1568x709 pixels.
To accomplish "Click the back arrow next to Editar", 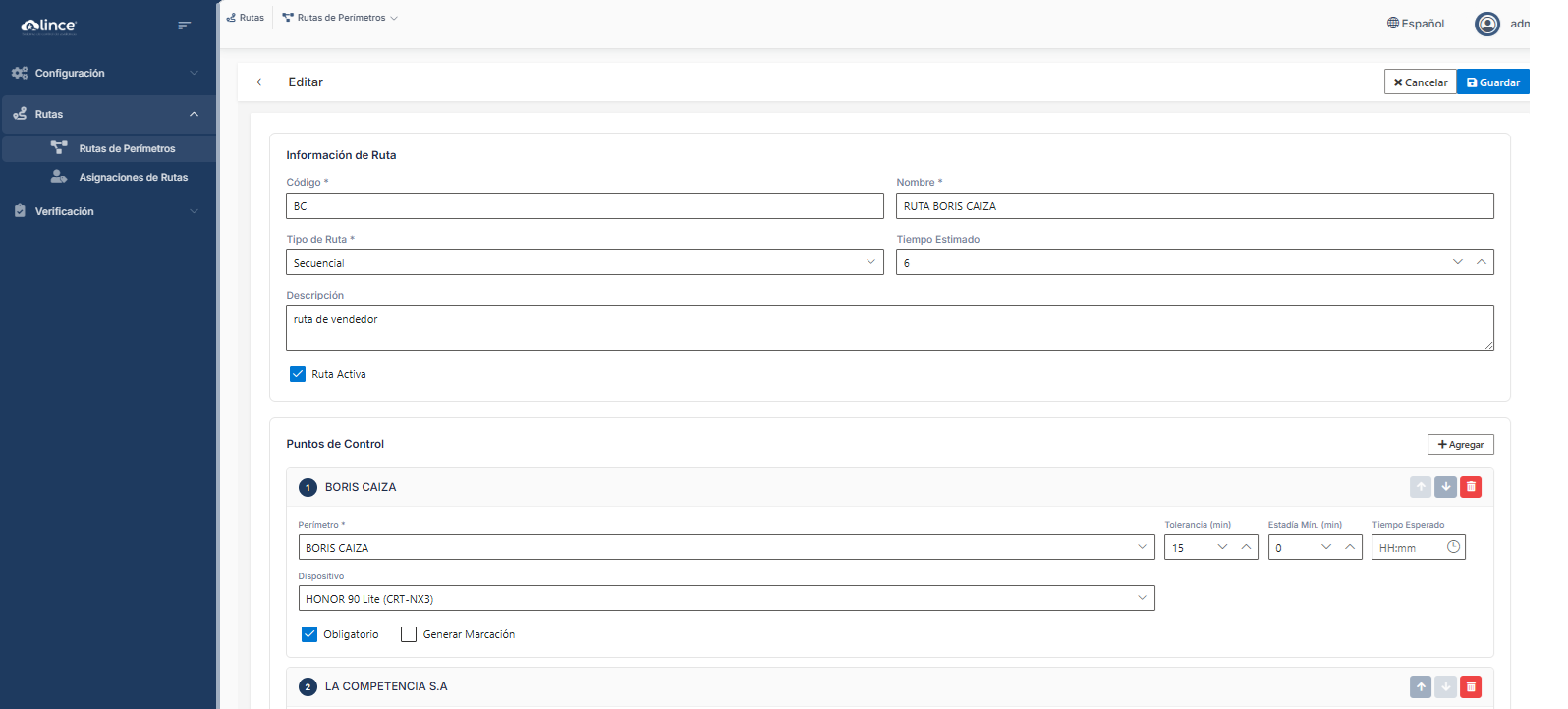I will pyautogui.click(x=262, y=82).
